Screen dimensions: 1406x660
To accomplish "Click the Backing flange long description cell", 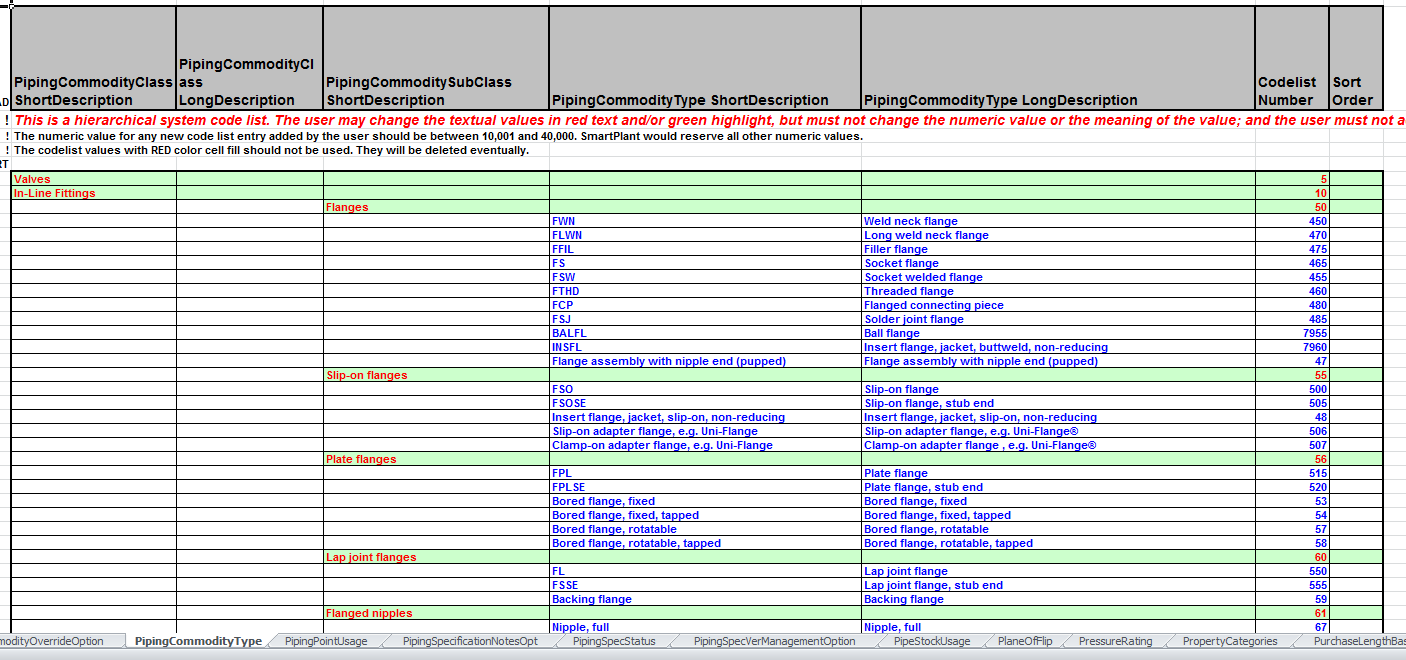I will point(1058,599).
